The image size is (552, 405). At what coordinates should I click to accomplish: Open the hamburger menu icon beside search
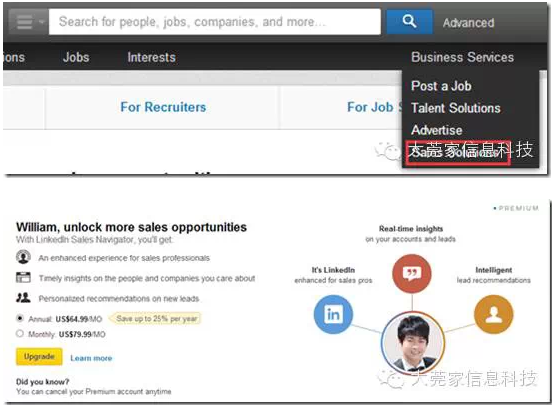click(28, 22)
